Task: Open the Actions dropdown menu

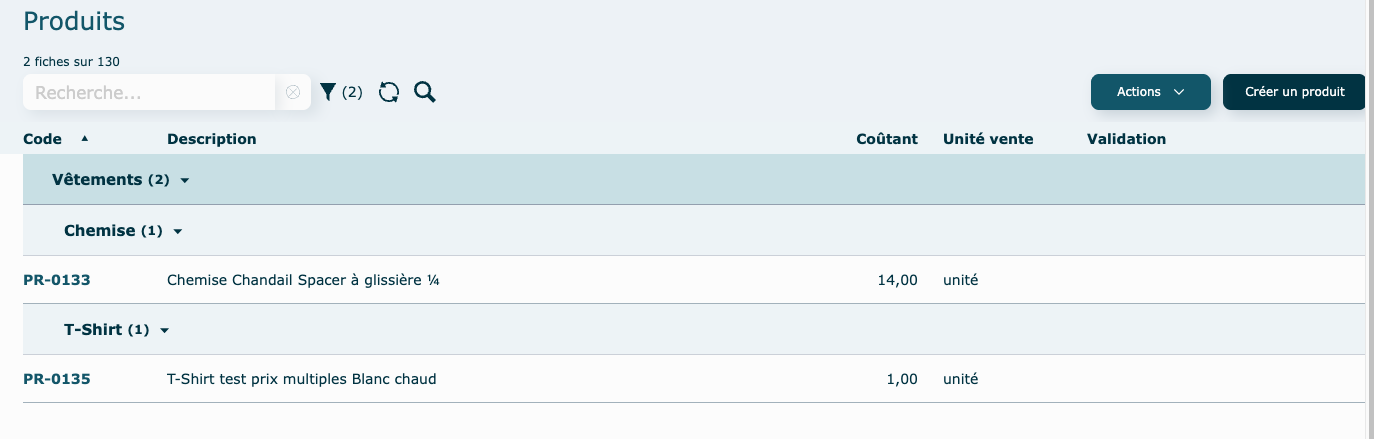Action: coord(1150,92)
